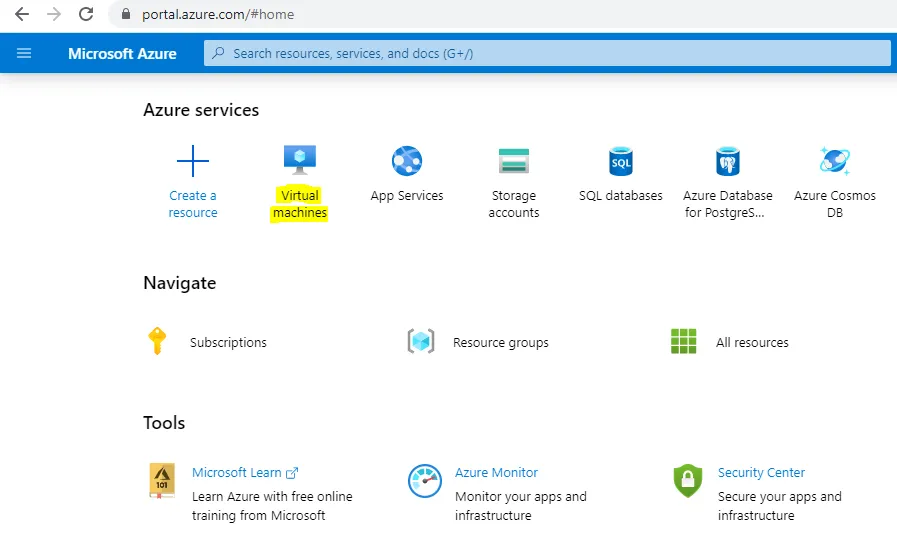The image size is (897, 554).
Task: Click the padlock site security icon
Action: pos(126,14)
